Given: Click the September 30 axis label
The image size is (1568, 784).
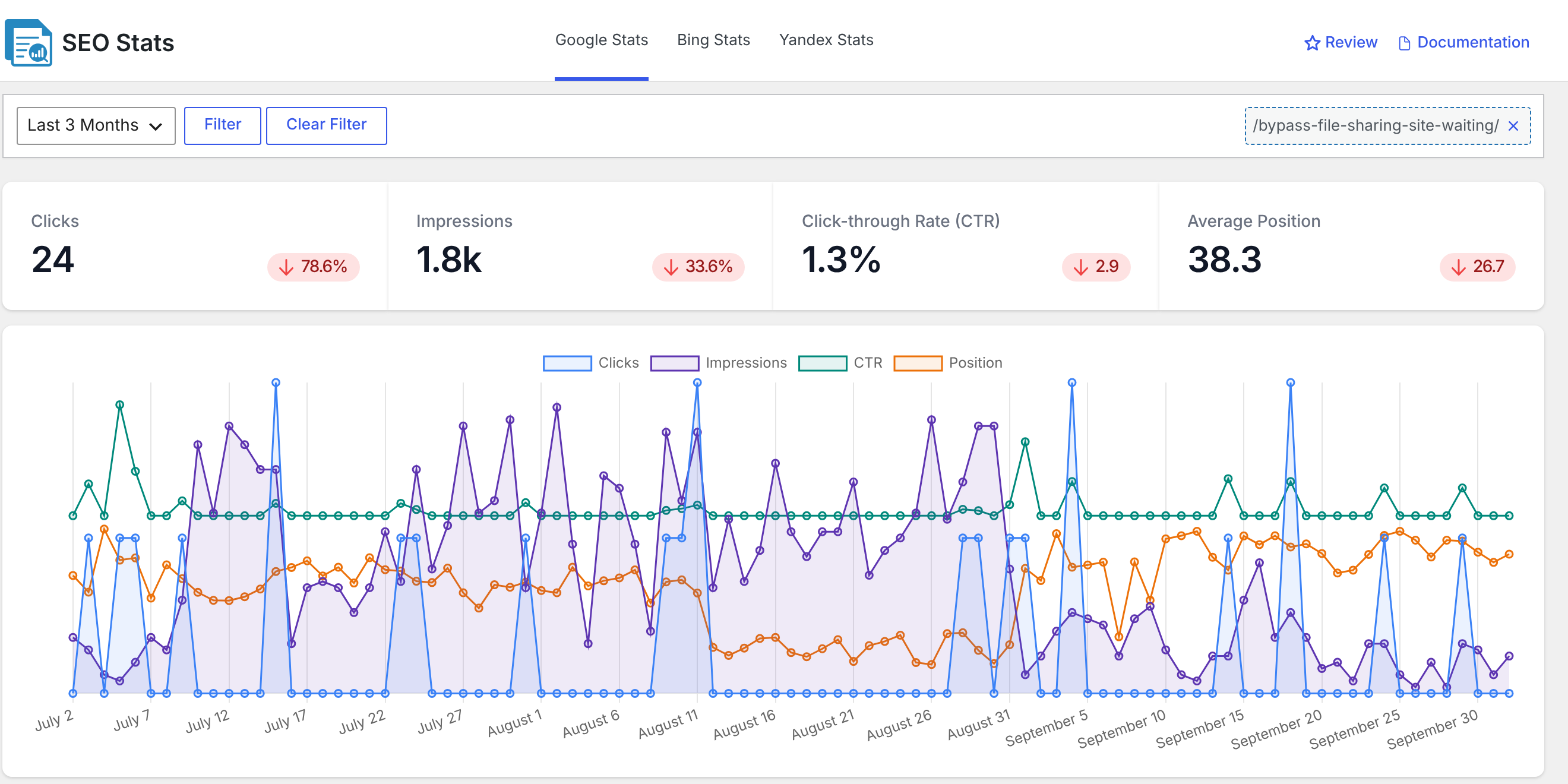Looking at the screenshot, I should click(x=1432, y=729).
